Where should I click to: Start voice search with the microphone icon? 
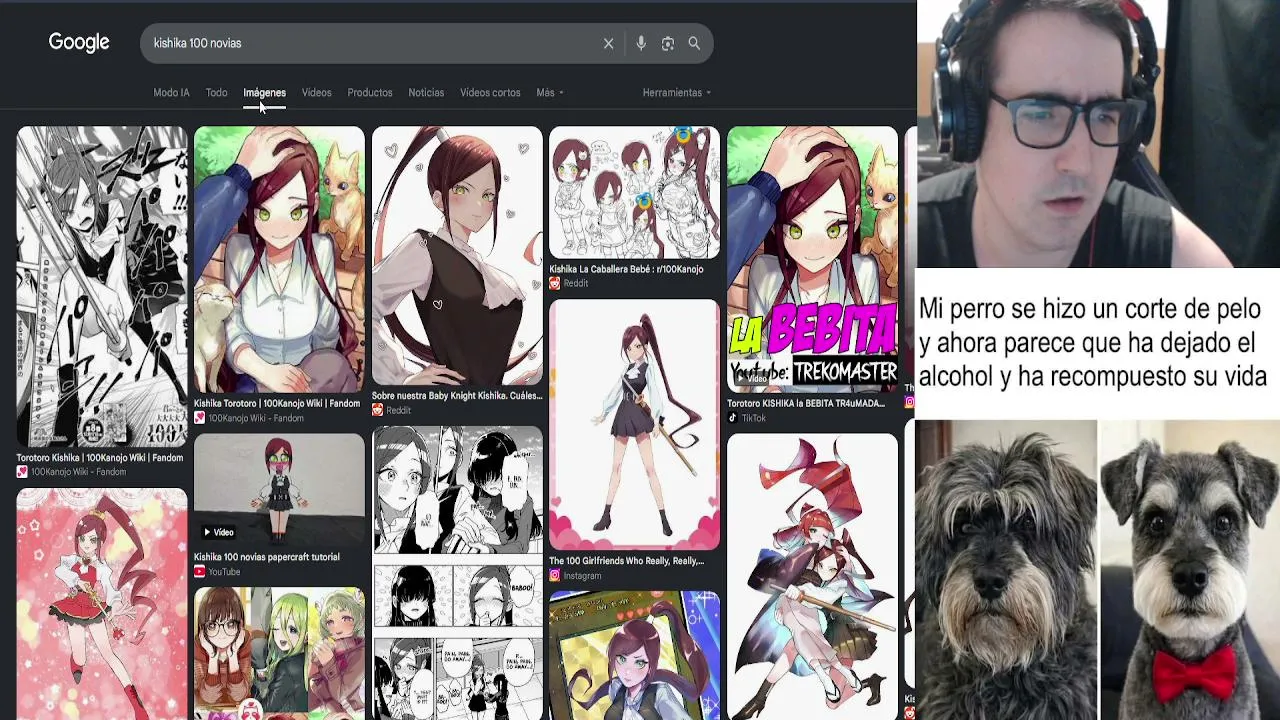coord(641,43)
